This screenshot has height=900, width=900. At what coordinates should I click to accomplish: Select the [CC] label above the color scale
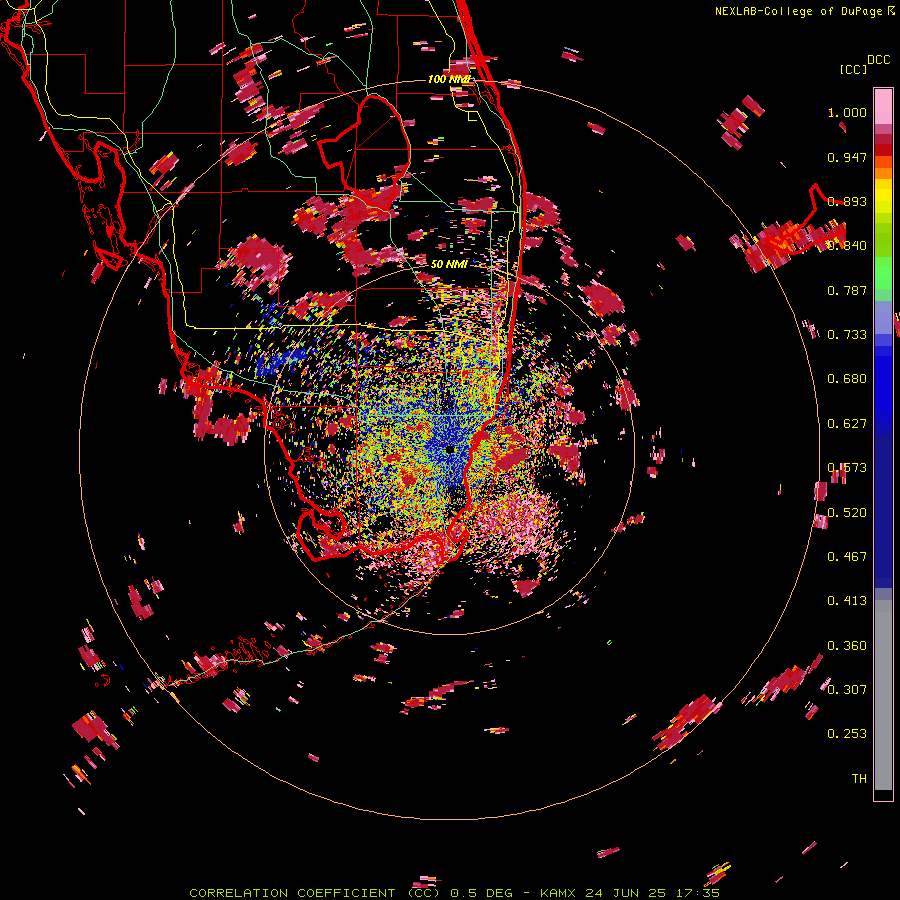[853, 69]
